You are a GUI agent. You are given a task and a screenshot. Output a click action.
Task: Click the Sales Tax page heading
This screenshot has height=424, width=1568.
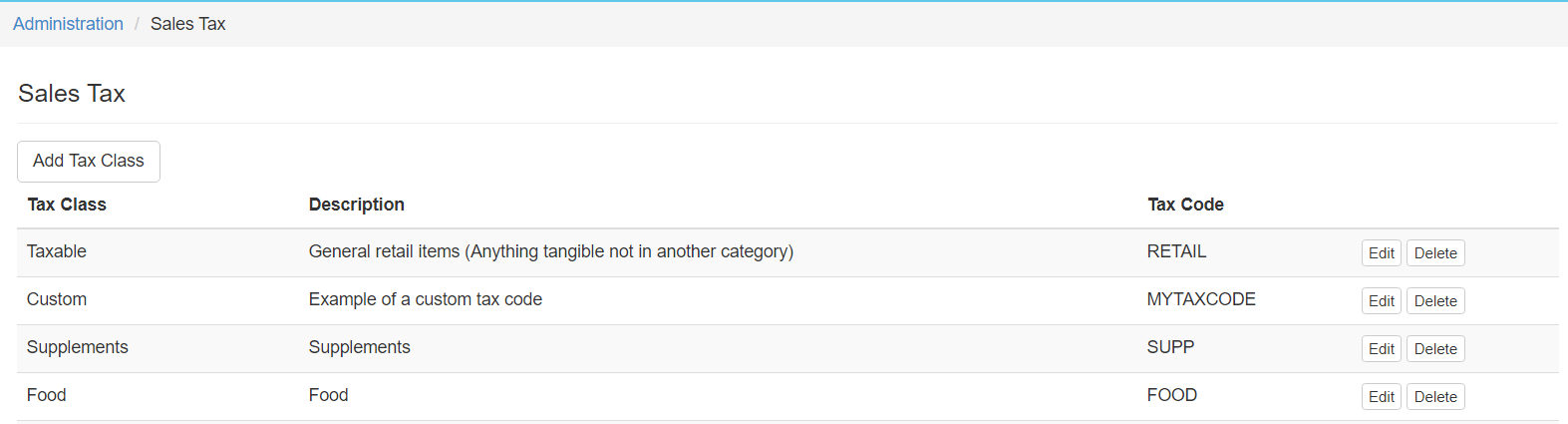(x=72, y=94)
